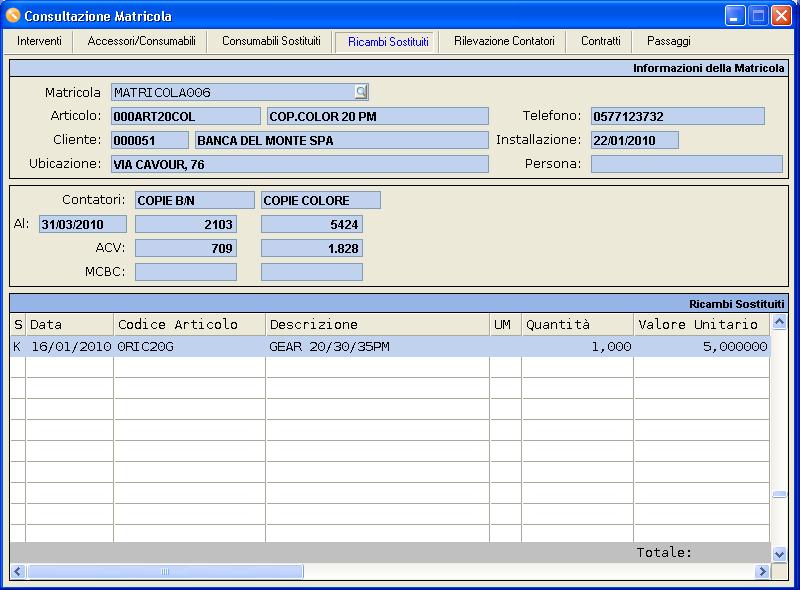Click the Matricola input field
800x590 pixels.
(x=240, y=92)
